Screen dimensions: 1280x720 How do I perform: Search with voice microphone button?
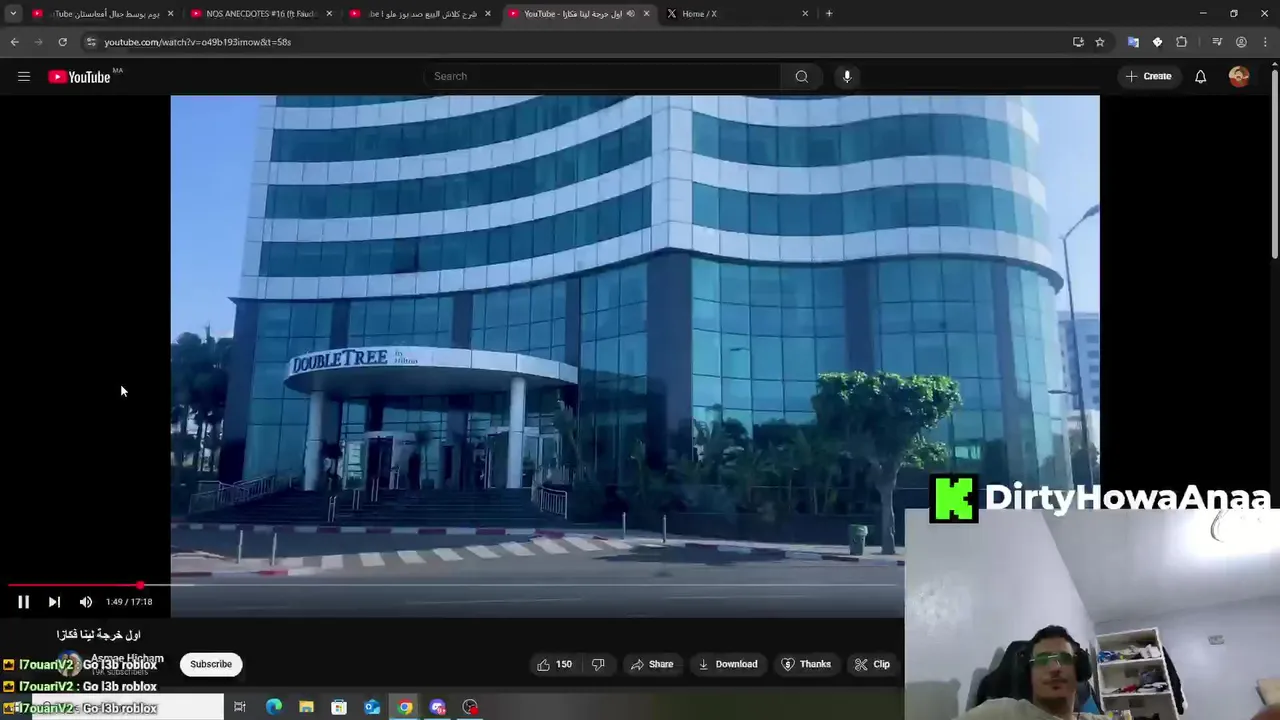(847, 76)
